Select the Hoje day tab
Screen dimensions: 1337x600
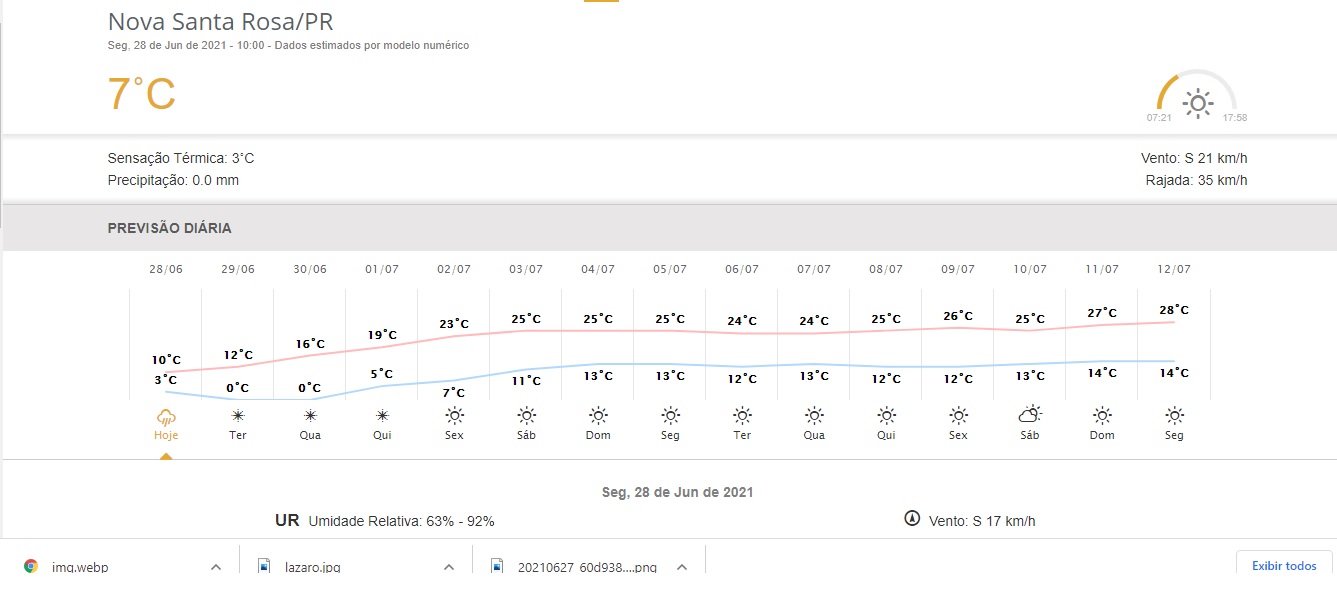[166, 436]
